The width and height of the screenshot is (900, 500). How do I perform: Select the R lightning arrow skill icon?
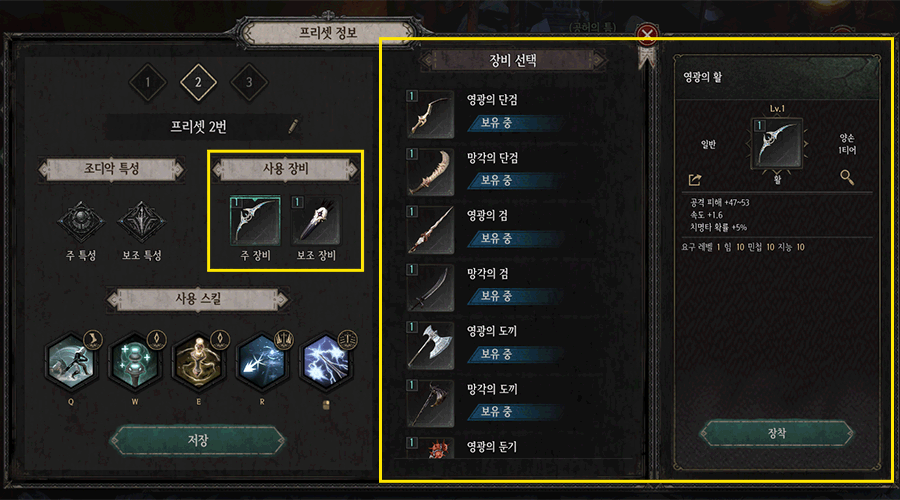pyautogui.click(x=263, y=362)
